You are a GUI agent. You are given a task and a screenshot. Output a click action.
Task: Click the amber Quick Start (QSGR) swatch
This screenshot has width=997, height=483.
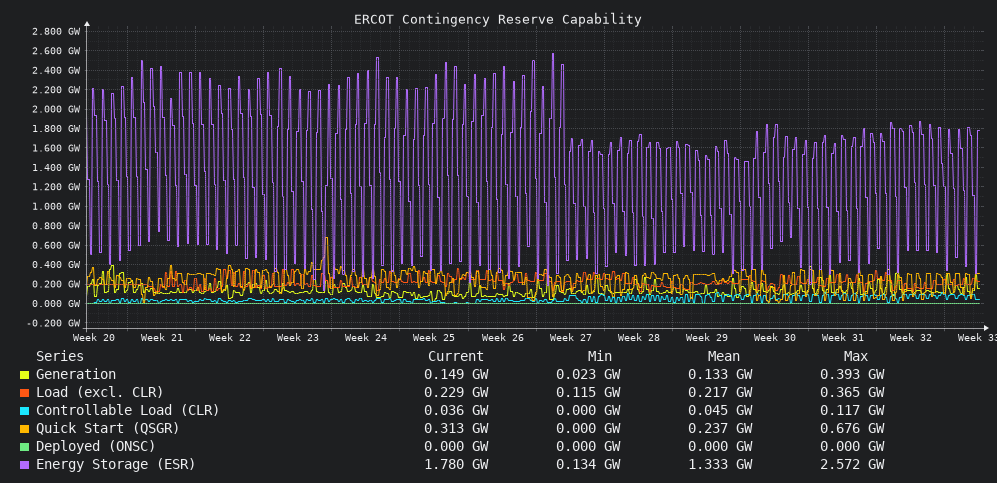click(x=24, y=429)
